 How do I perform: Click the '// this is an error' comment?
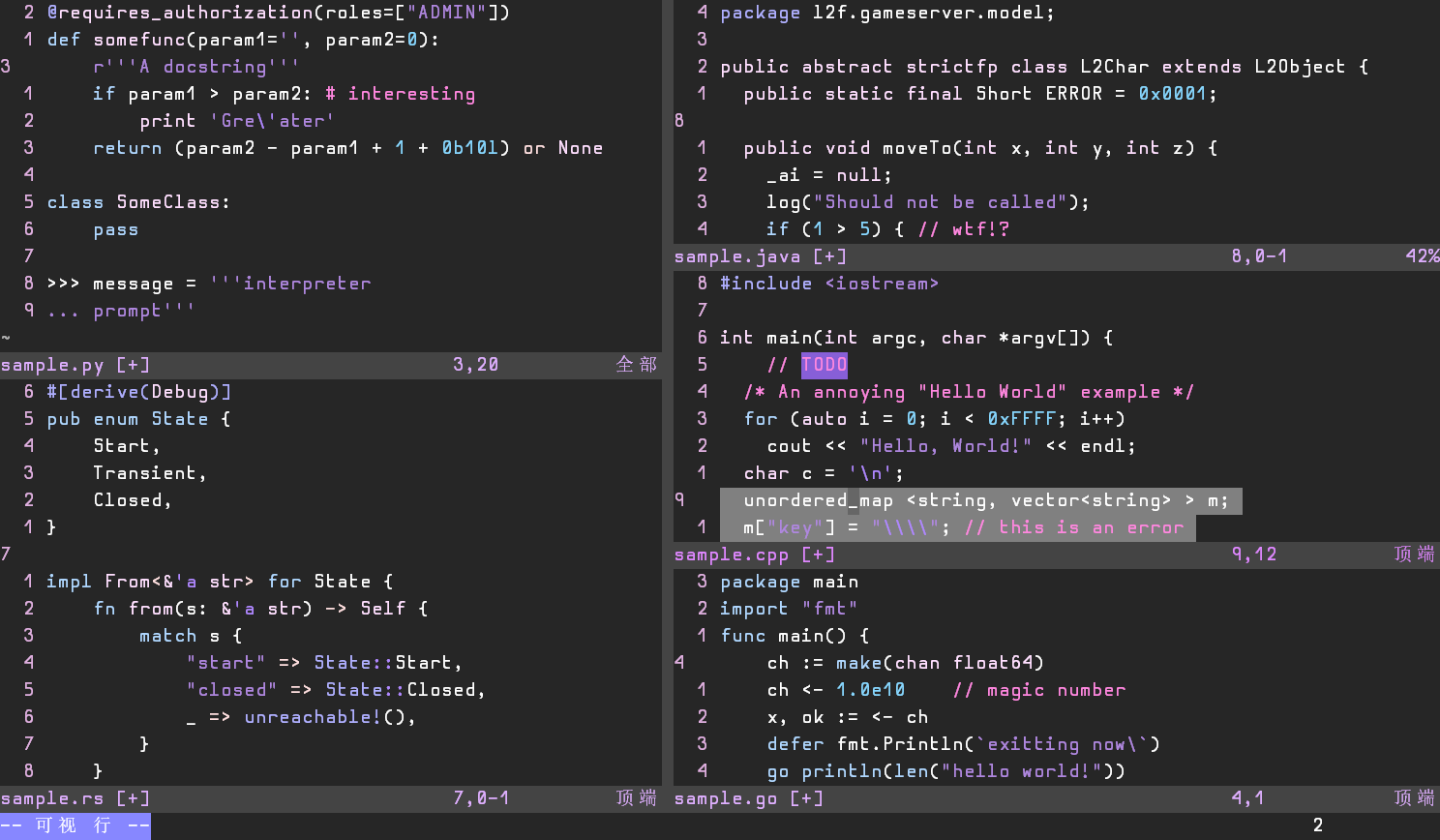click(1074, 527)
